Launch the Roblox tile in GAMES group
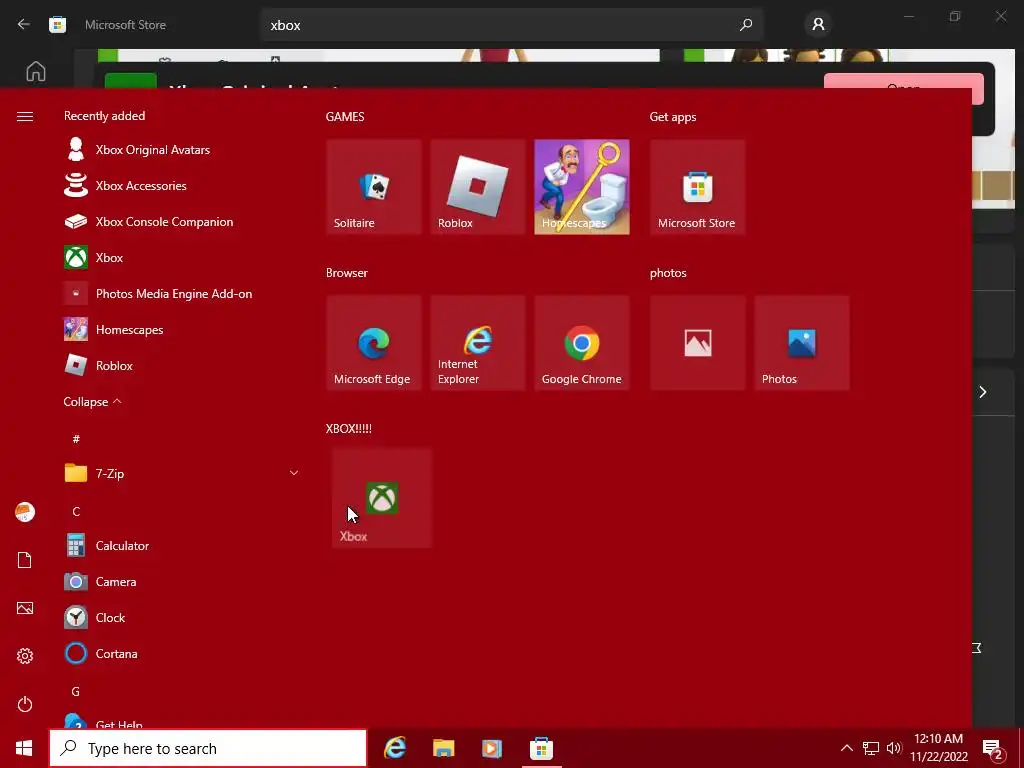The width and height of the screenshot is (1024, 768). [x=478, y=187]
